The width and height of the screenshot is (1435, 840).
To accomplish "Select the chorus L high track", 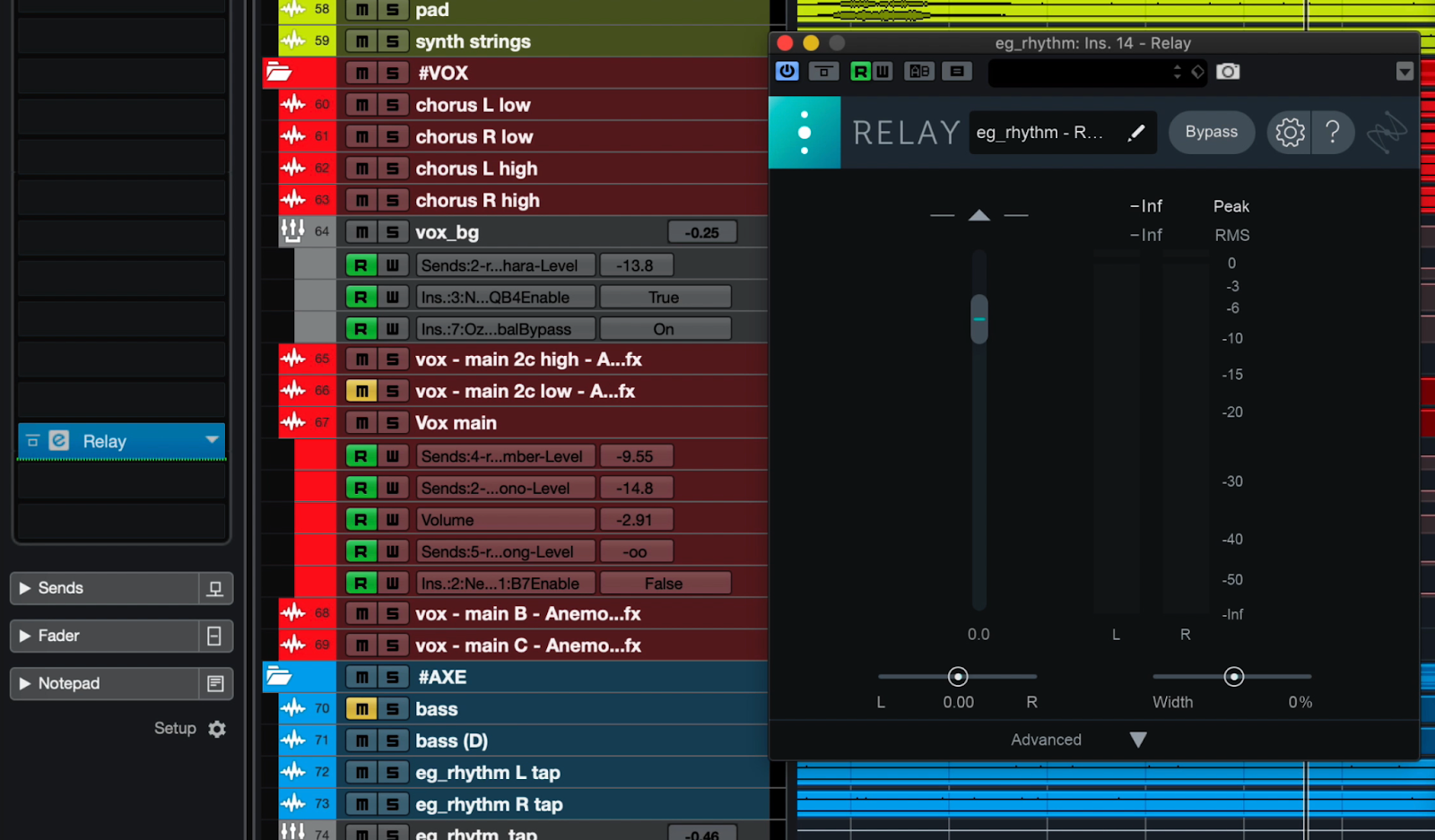I will coord(476,169).
